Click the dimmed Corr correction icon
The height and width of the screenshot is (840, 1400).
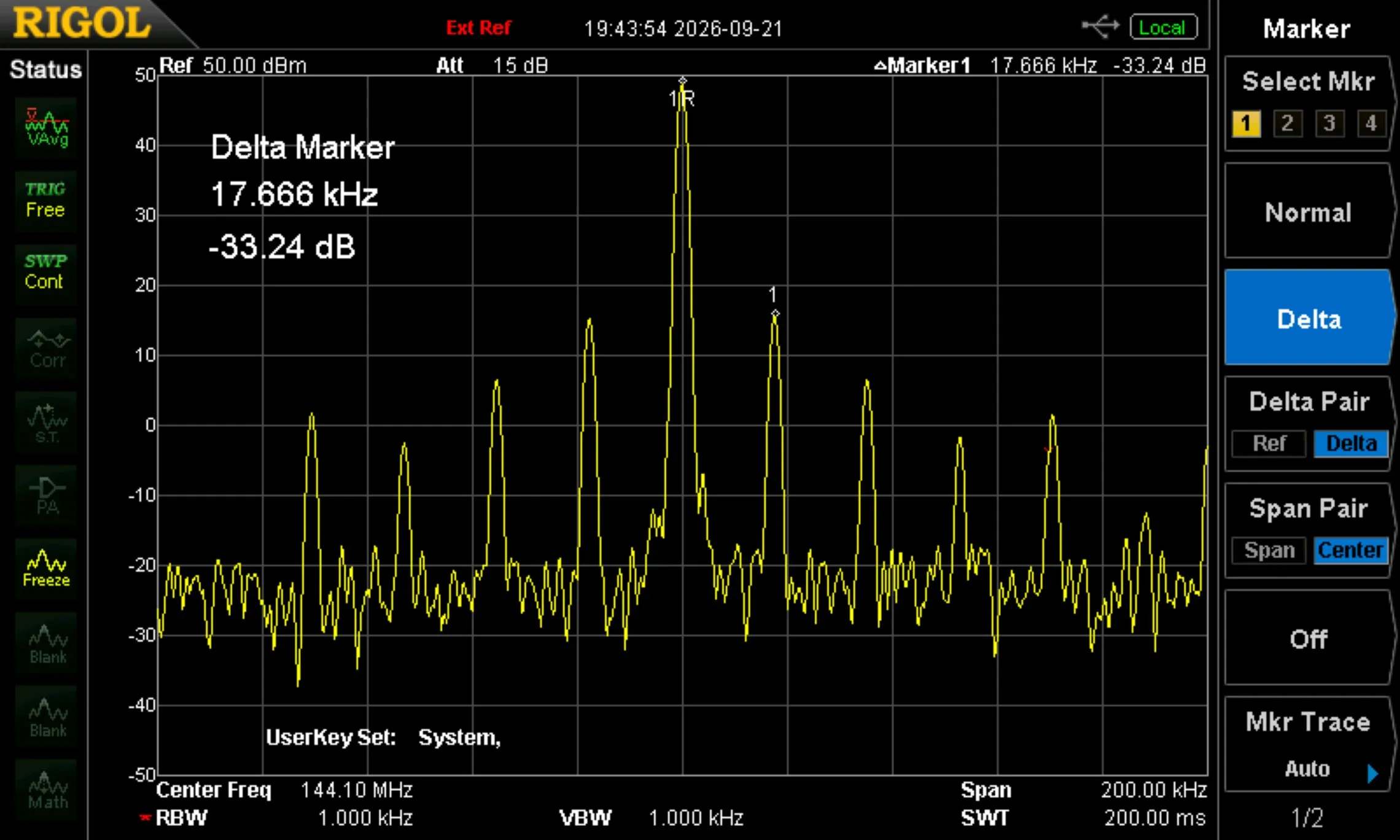click(x=47, y=348)
